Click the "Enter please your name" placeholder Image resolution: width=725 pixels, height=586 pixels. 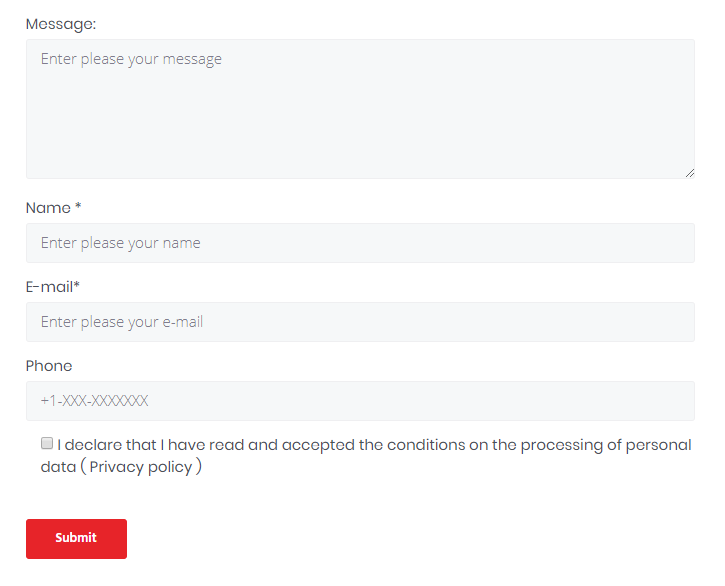pos(120,243)
